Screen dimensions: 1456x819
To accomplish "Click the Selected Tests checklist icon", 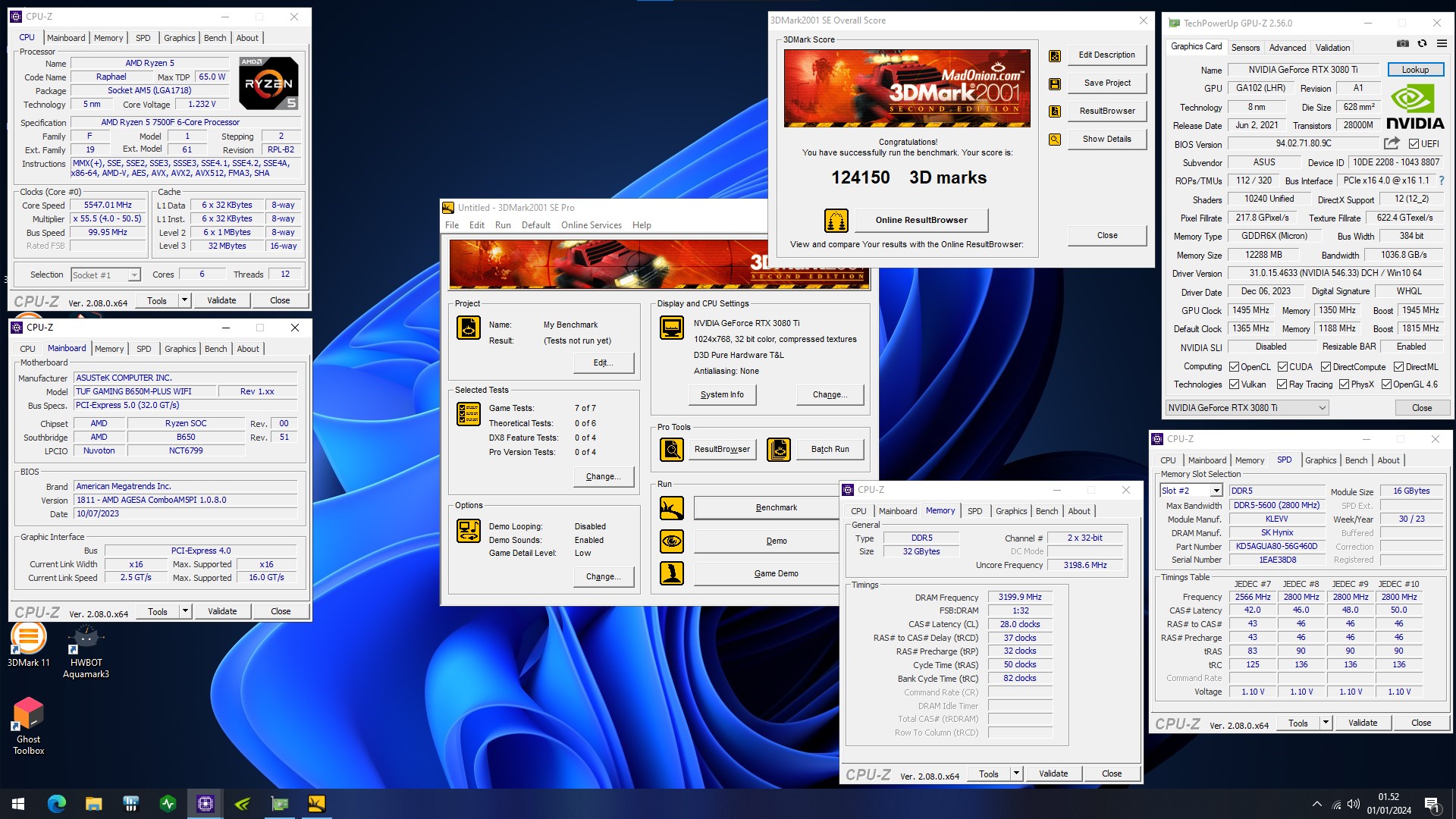I will click(469, 414).
